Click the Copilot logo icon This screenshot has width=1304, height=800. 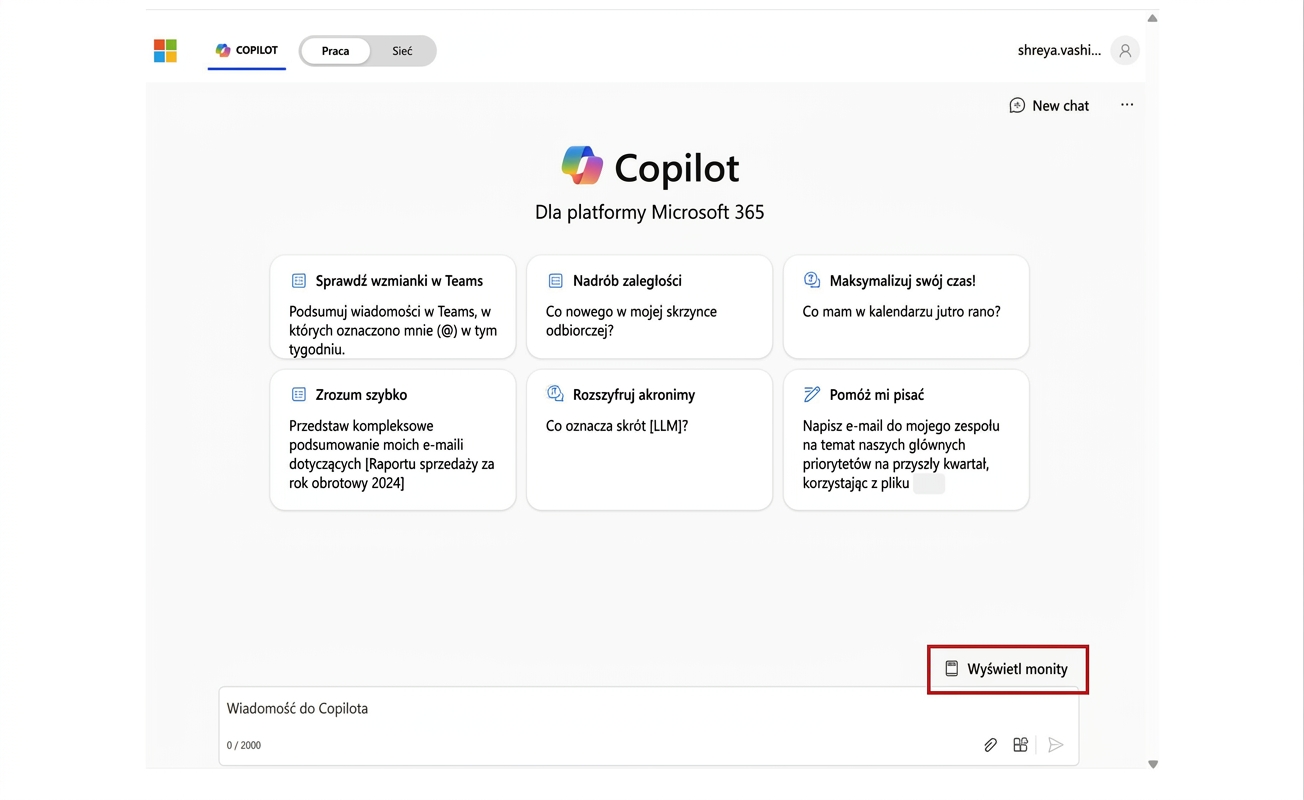(582, 166)
